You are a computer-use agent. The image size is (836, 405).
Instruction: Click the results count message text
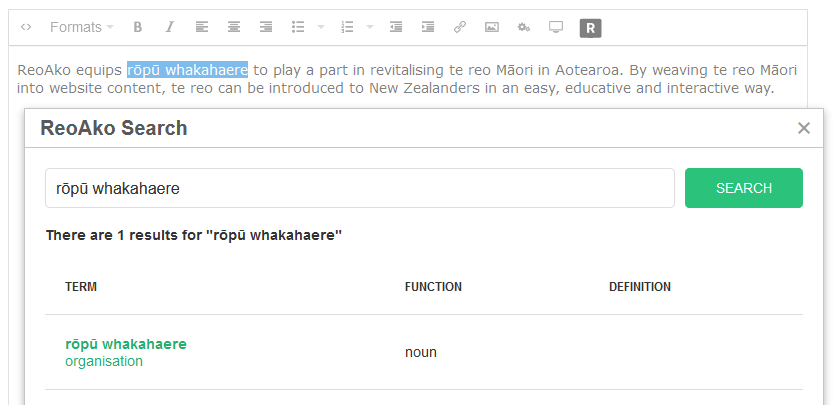click(x=194, y=235)
